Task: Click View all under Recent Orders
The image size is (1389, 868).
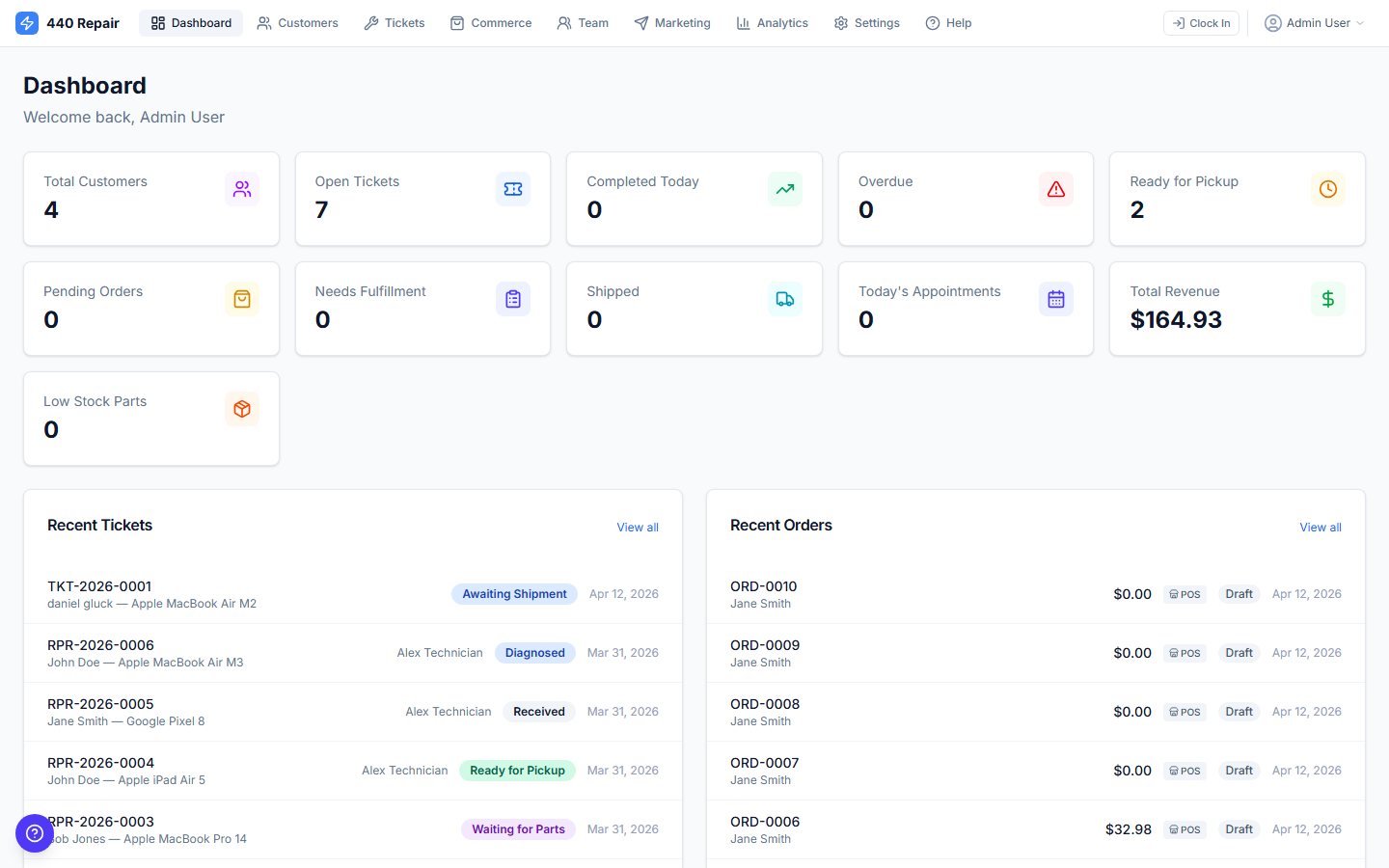Action: click(1320, 527)
